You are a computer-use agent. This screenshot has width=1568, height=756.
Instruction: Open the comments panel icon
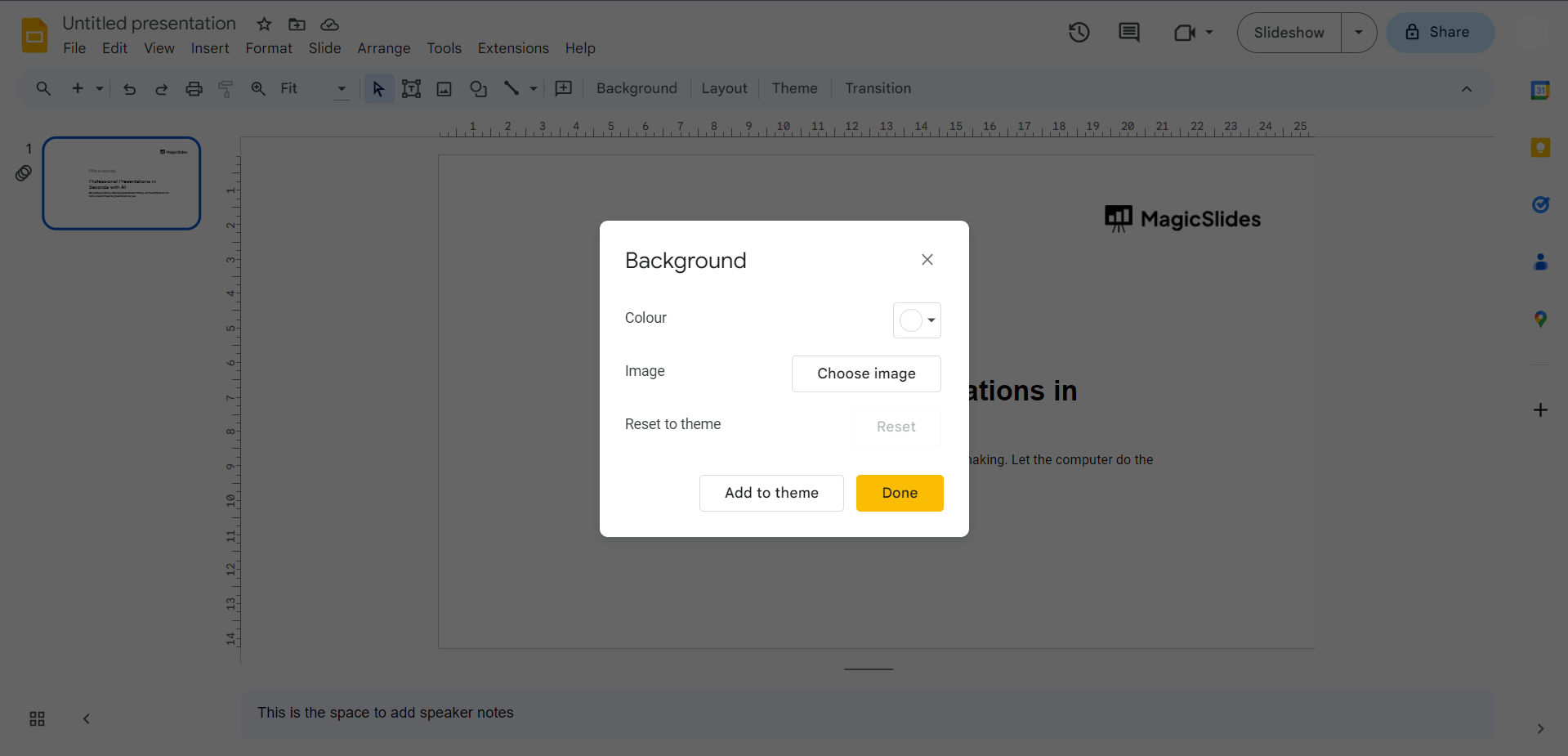pos(1128,33)
